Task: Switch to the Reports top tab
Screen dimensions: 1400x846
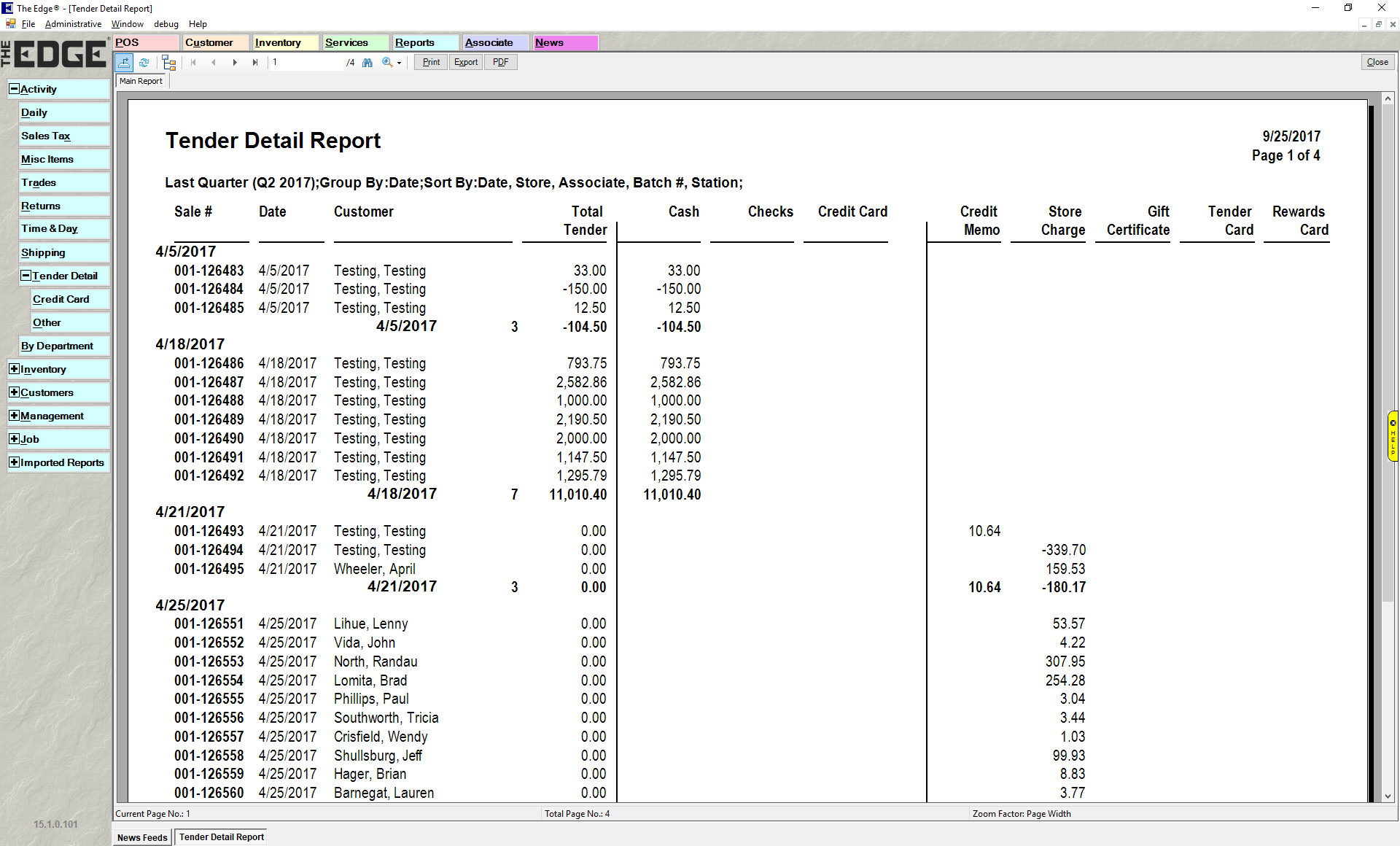Action: pyautogui.click(x=415, y=42)
